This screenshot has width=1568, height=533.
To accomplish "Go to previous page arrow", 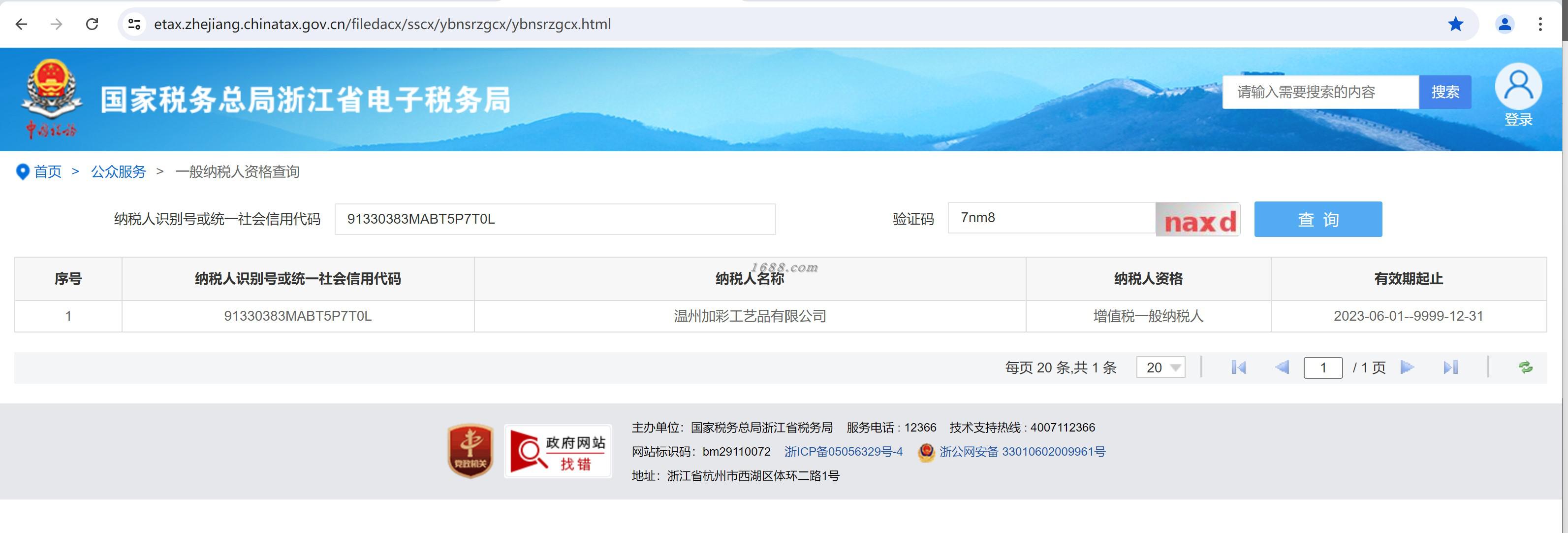I will pyautogui.click(x=1282, y=367).
